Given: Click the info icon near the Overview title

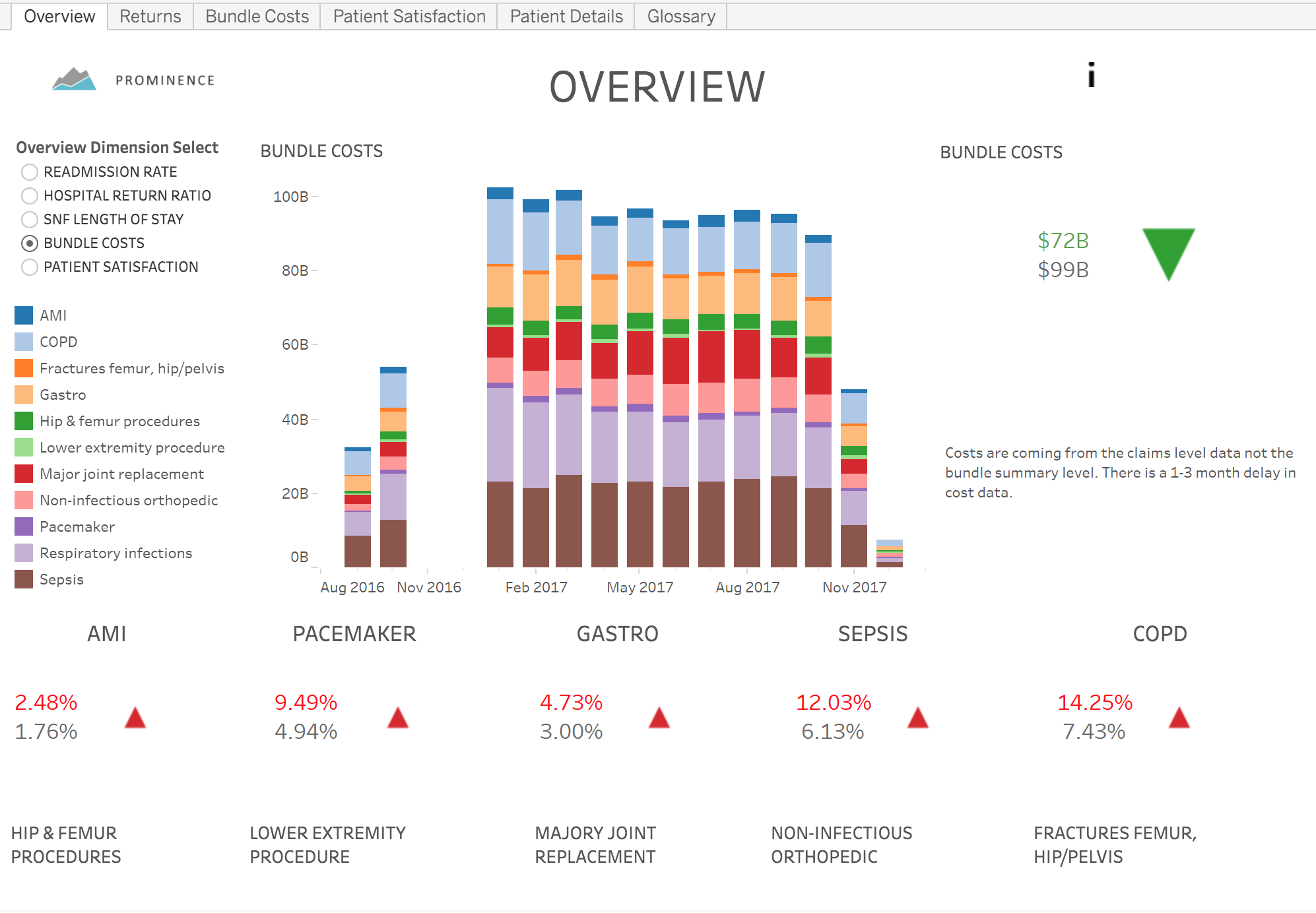Looking at the screenshot, I should pyautogui.click(x=1092, y=75).
